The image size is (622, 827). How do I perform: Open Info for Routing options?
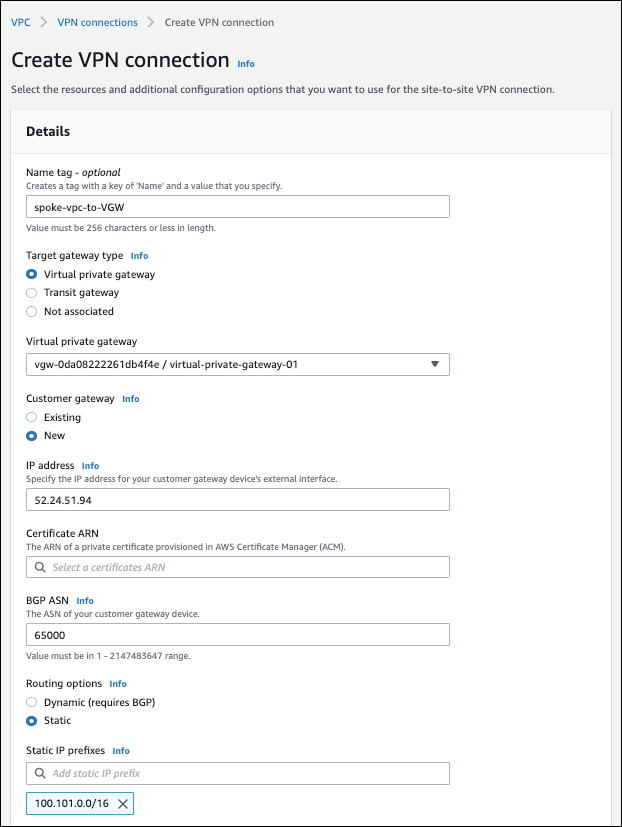tap(118, 684)
